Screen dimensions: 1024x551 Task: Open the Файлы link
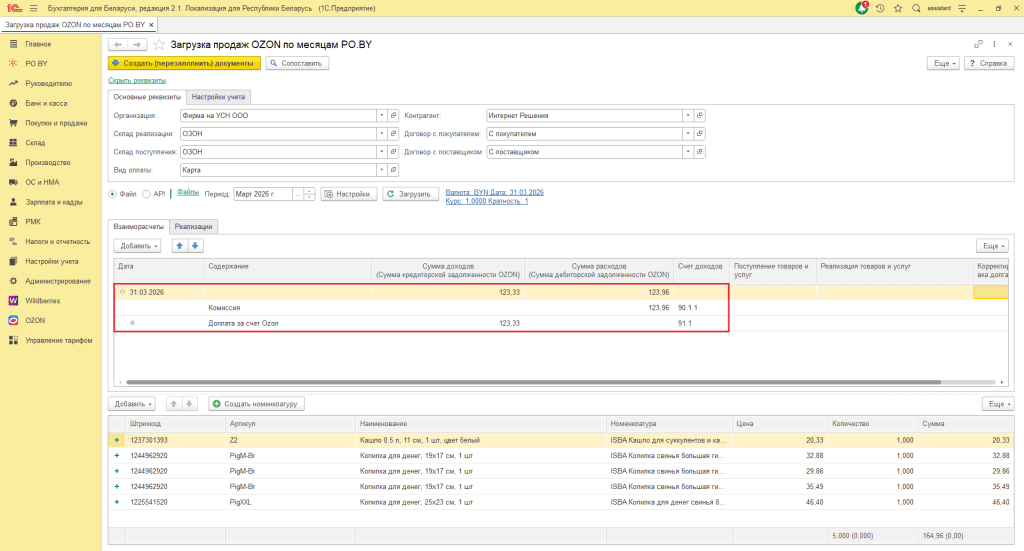point(187,192)
